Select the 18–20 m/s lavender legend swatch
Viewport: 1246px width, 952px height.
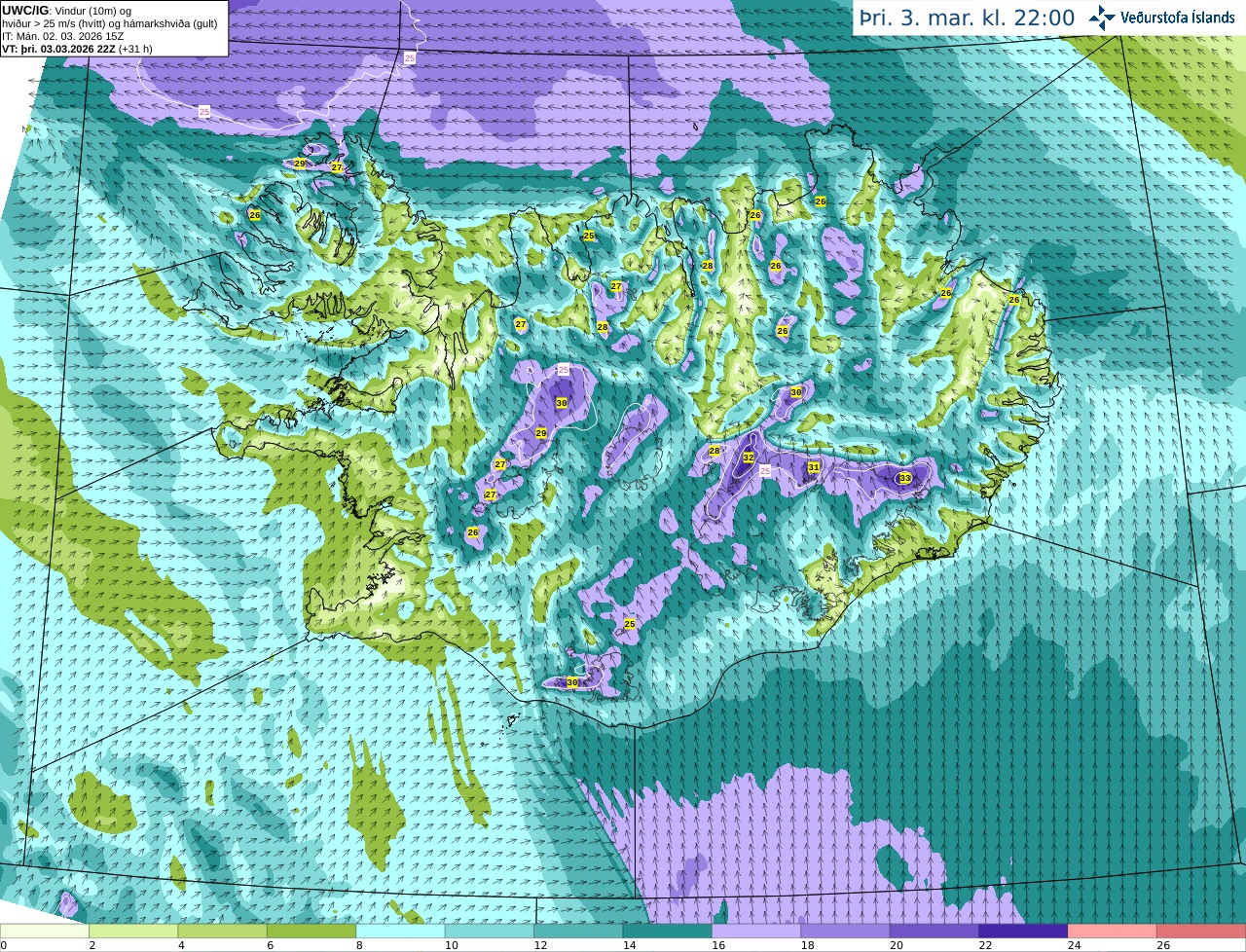[845, 931]
